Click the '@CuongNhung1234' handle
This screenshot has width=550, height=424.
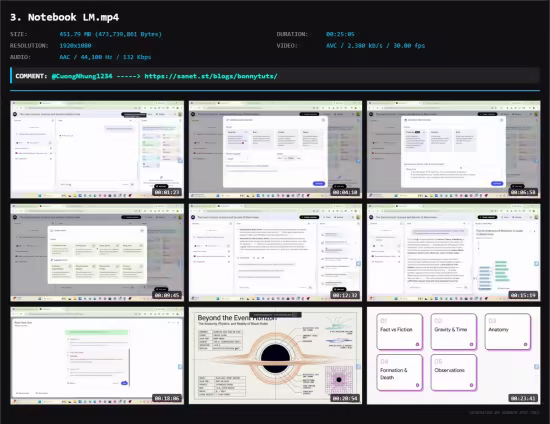(82, 76)
